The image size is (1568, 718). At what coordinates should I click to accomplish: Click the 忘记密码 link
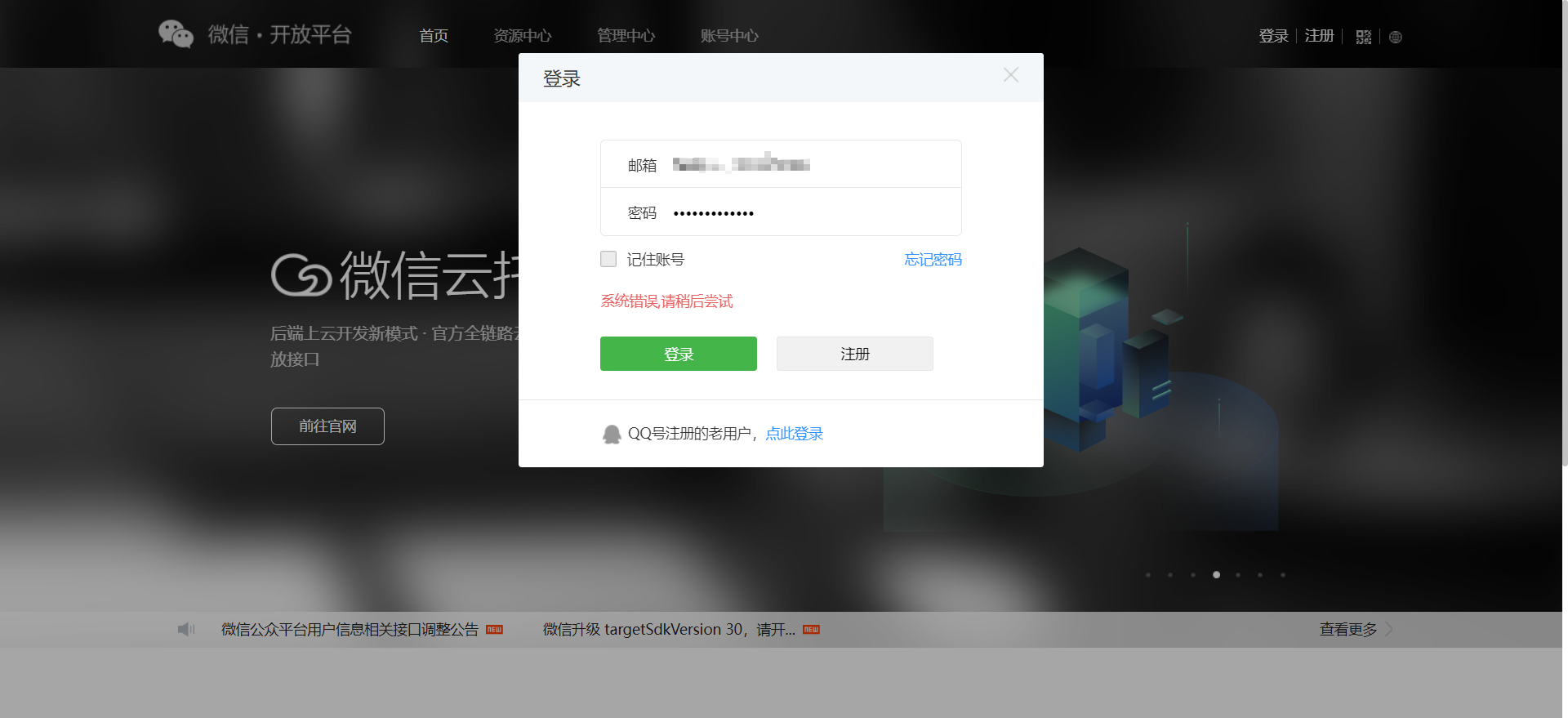click(x=933, y=259)
